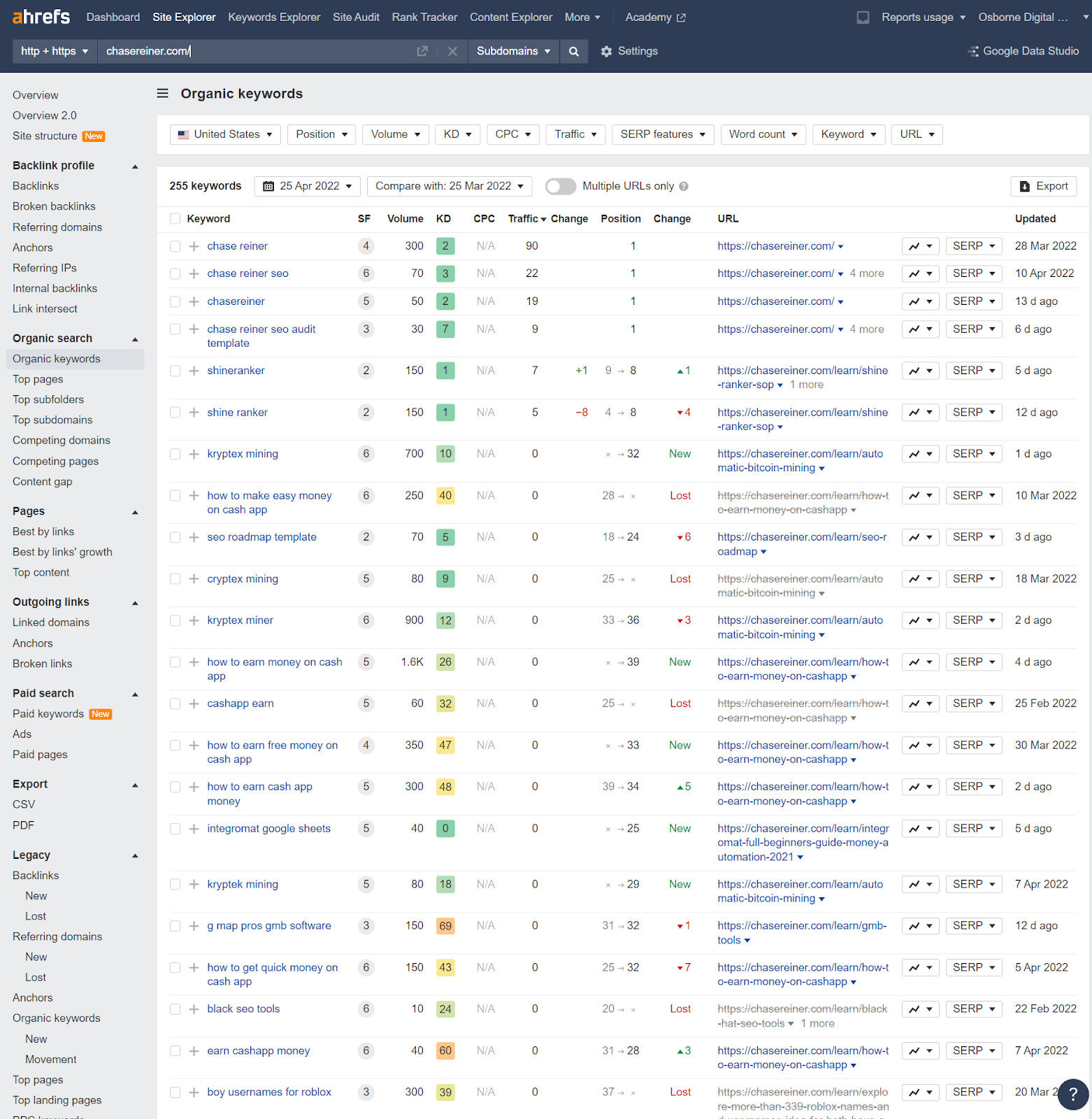The height and width of the screenshot is (1119, 1092).
Task: Add 'shineranker' keyword to list
Action: (194, 371)
